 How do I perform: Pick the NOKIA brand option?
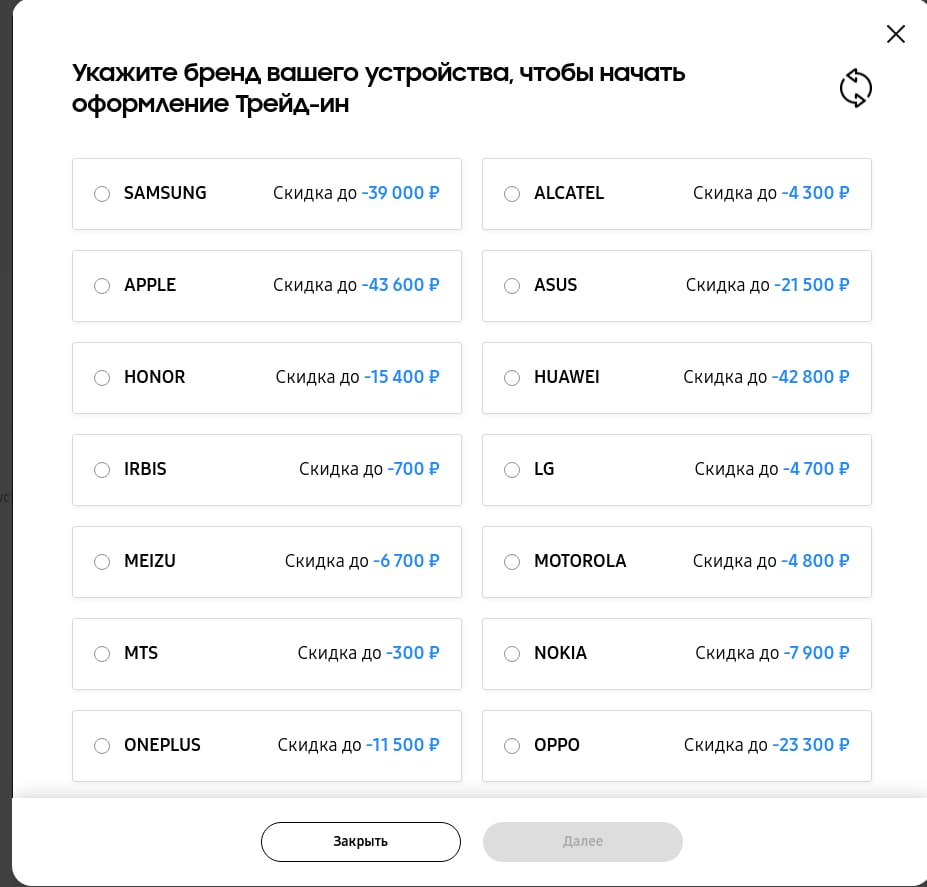pos(677,654)
